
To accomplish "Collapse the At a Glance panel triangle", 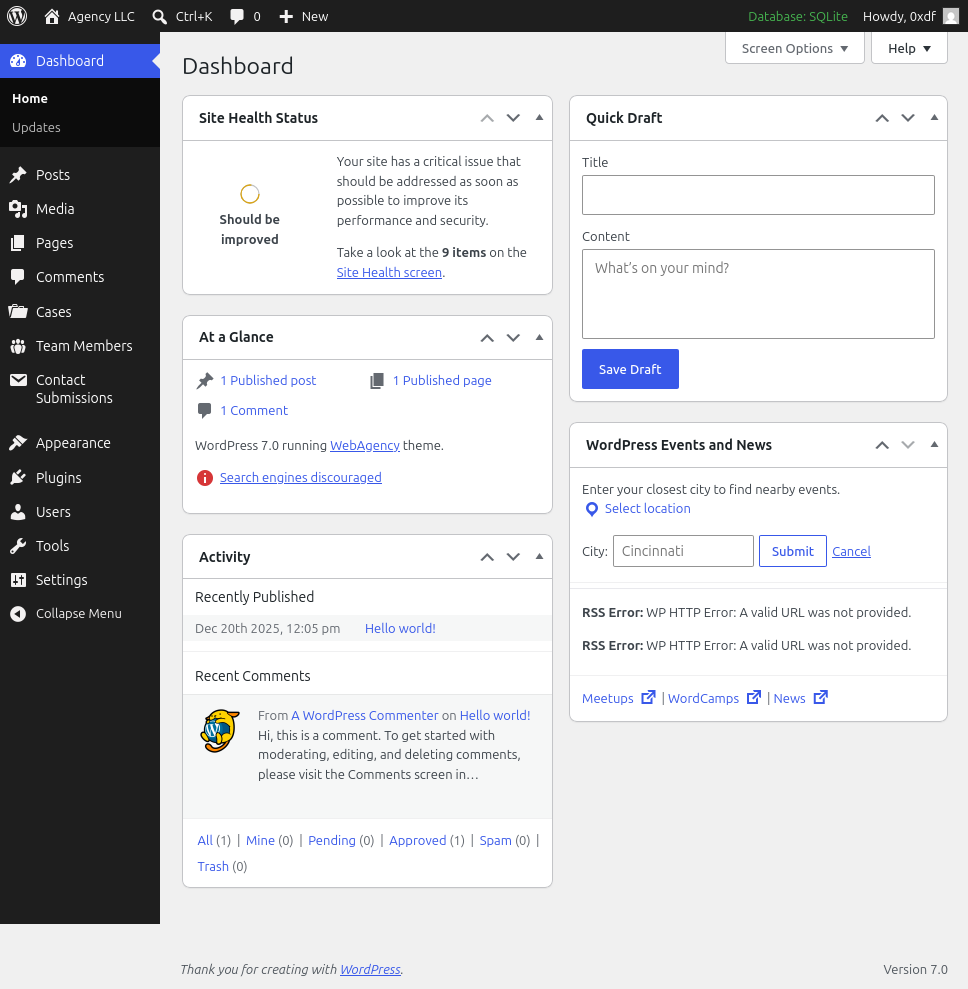I will 539,337.
